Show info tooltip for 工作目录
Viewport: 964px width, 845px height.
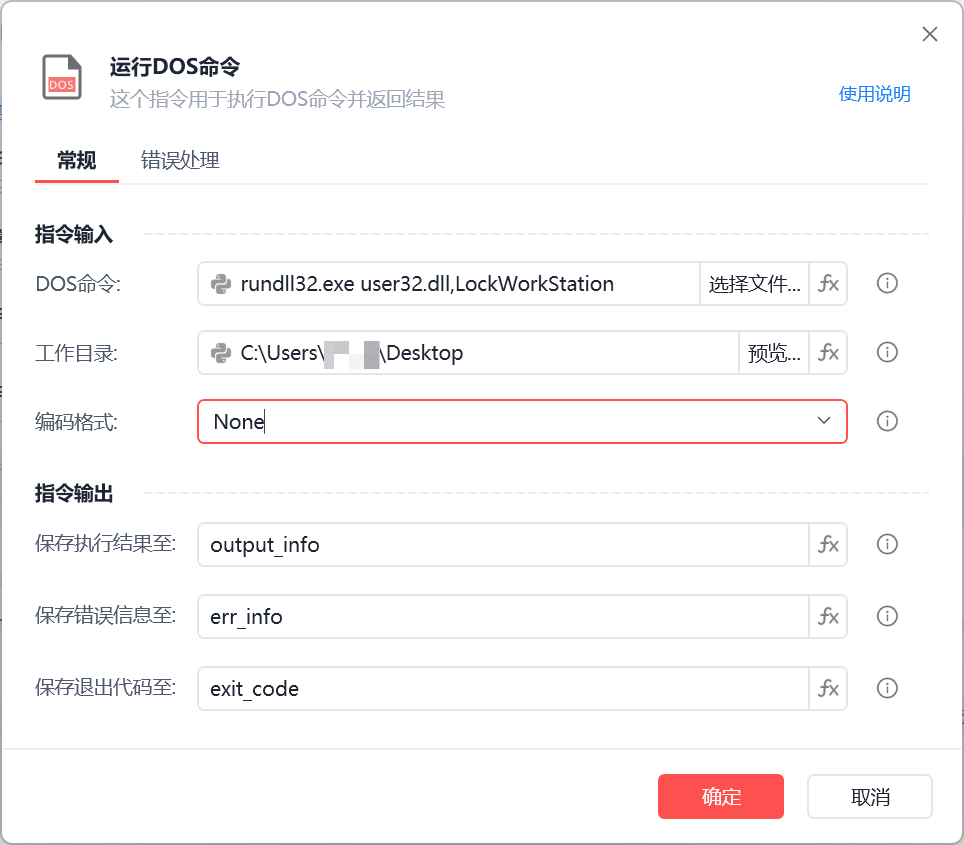coord(886,353)
